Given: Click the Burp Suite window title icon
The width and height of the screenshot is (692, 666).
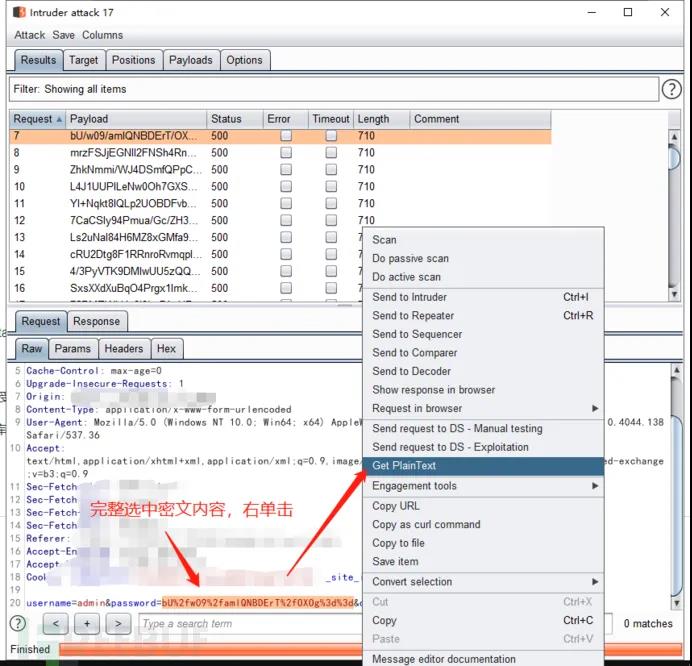Looking at the screenshot, I should coord(19,12).
